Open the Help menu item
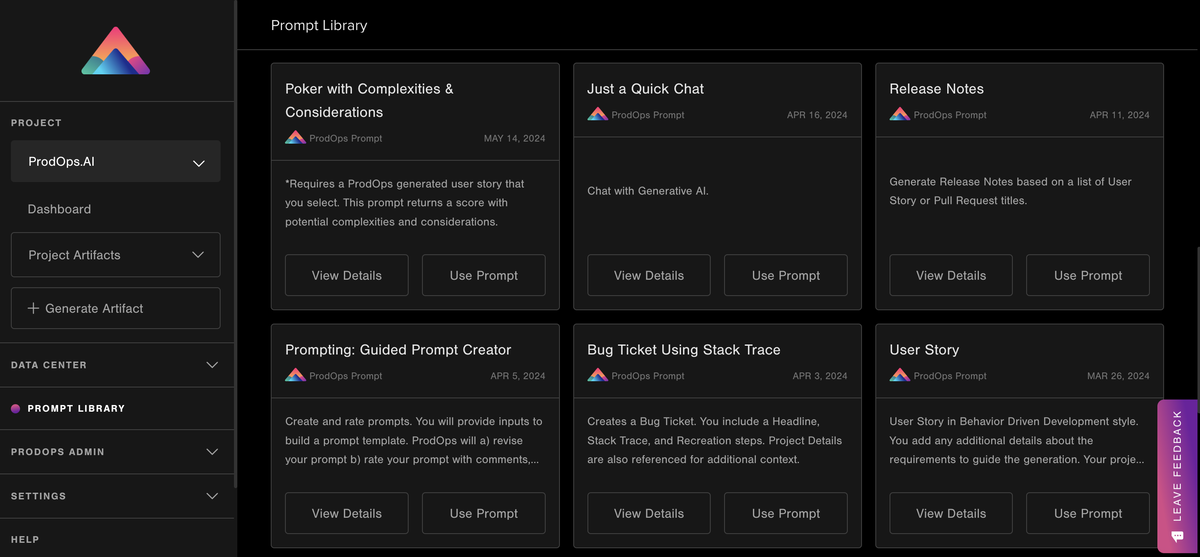 point(25,539)
